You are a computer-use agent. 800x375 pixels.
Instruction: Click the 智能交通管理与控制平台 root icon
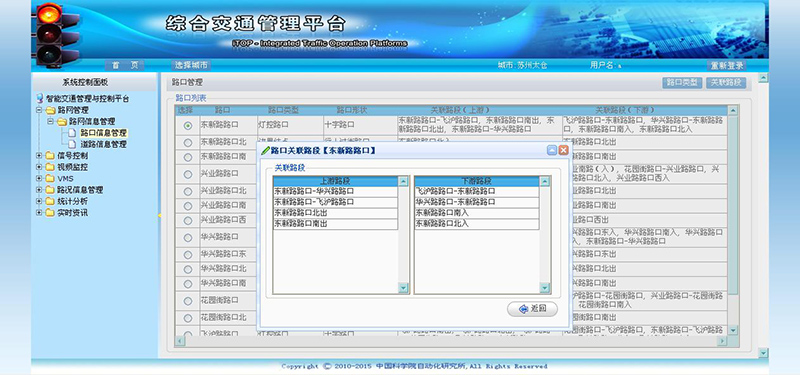[x=40, y=98]
